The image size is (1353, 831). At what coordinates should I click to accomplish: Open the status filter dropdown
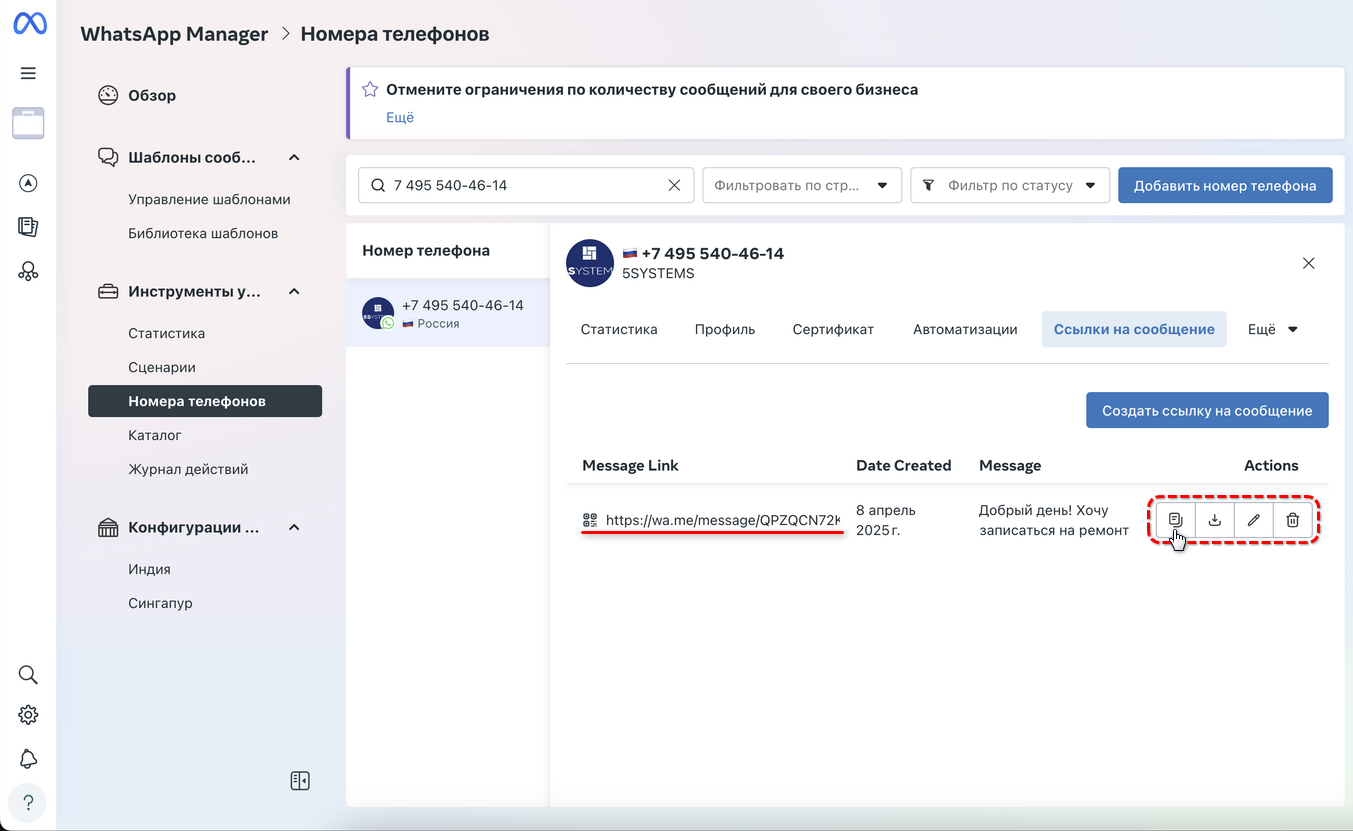click(x=1010, y=185)
